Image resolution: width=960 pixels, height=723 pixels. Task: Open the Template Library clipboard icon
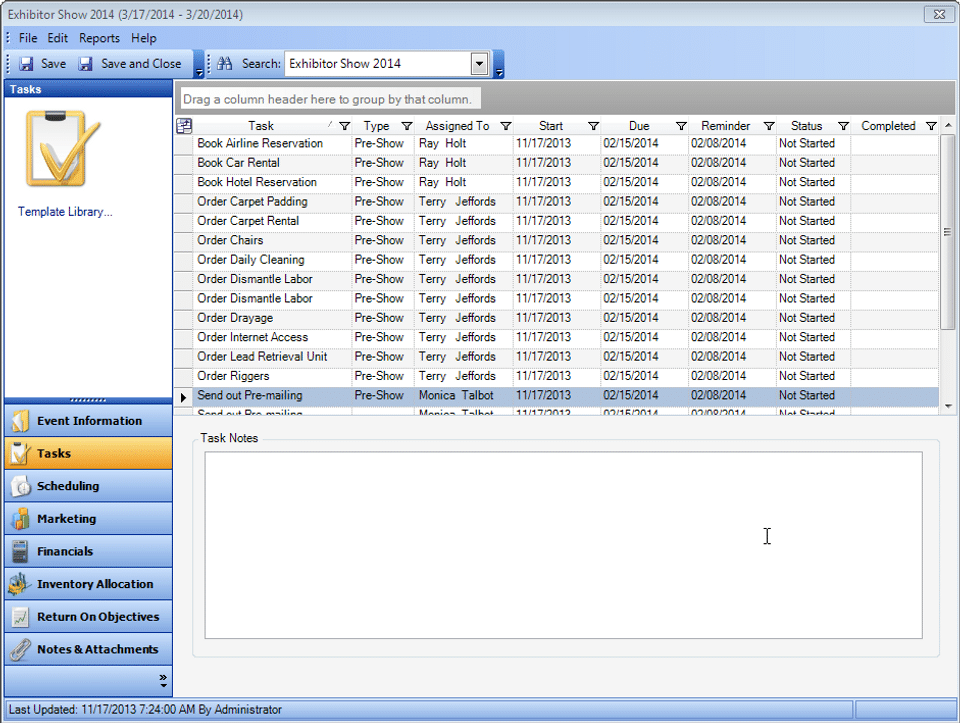pos(62,148)
